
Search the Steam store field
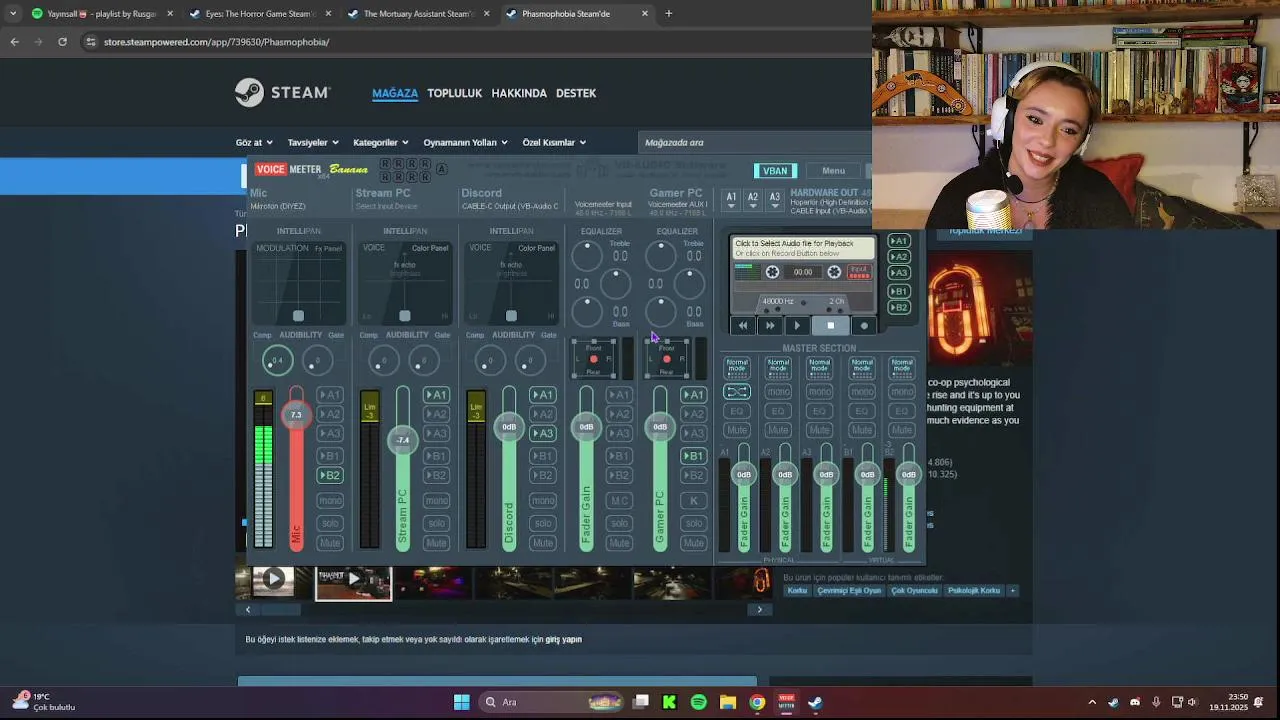click(755, 142)
